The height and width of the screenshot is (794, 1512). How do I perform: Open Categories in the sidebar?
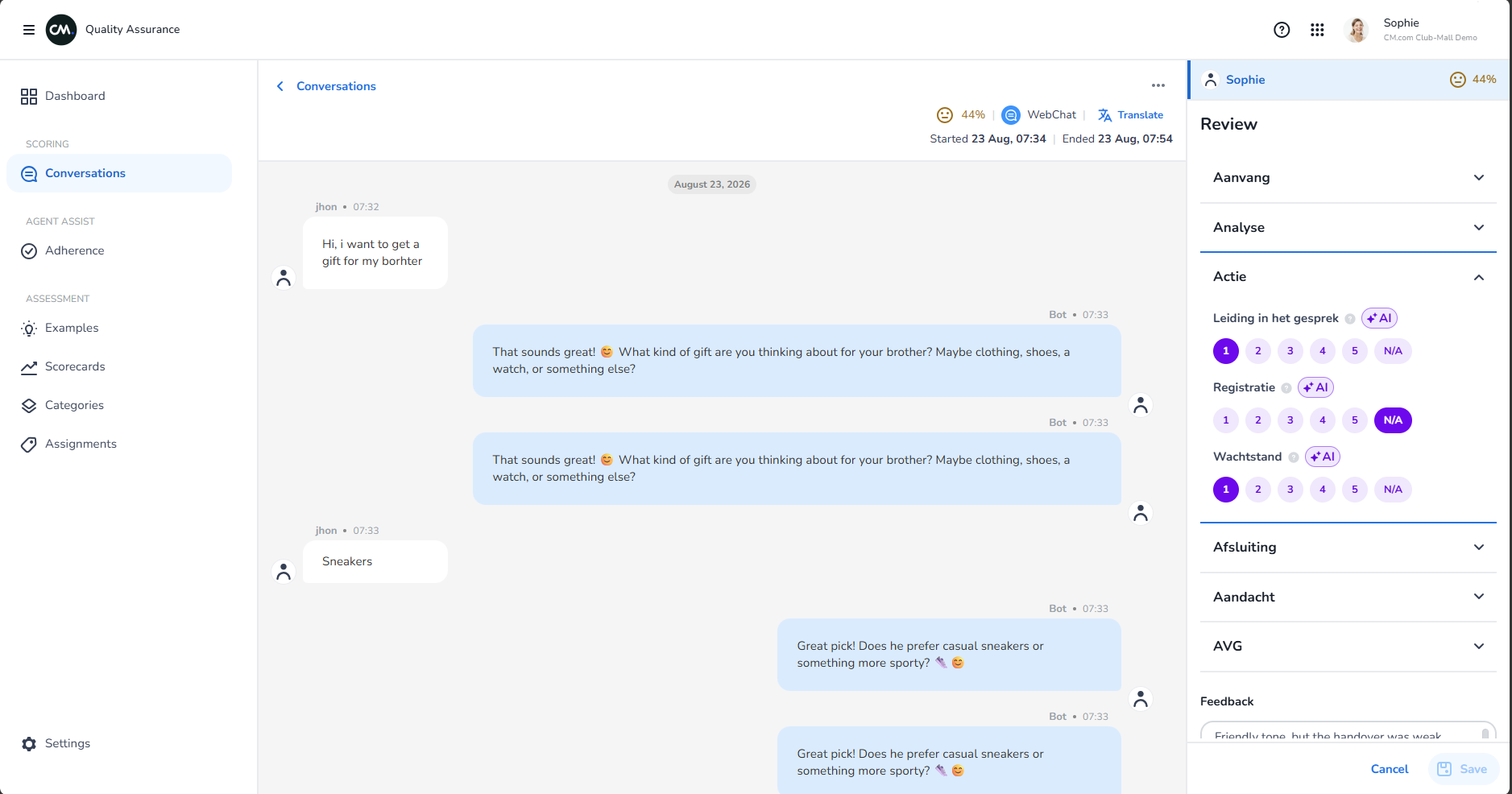[119, 406]
